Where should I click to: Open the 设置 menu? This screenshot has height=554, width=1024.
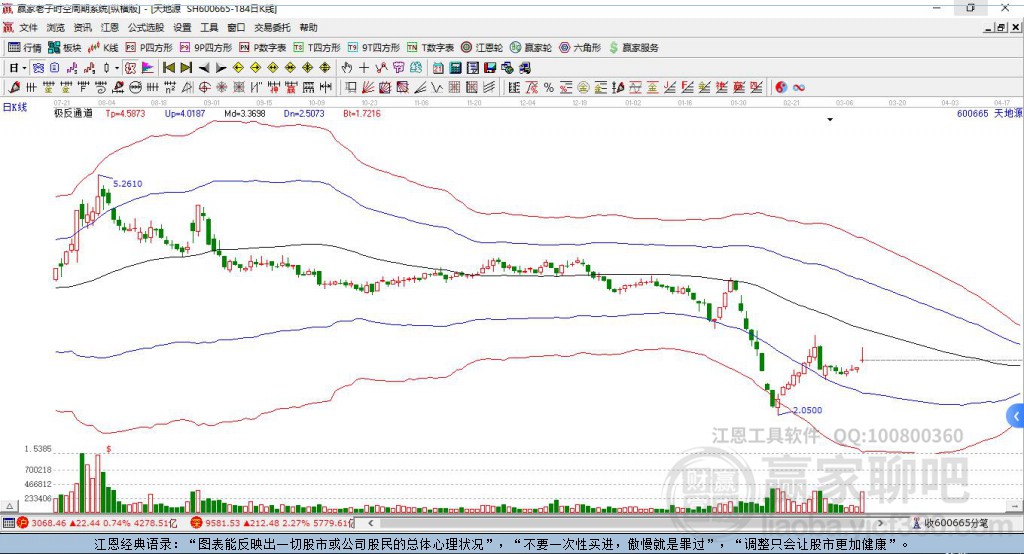tap(182, 27)
